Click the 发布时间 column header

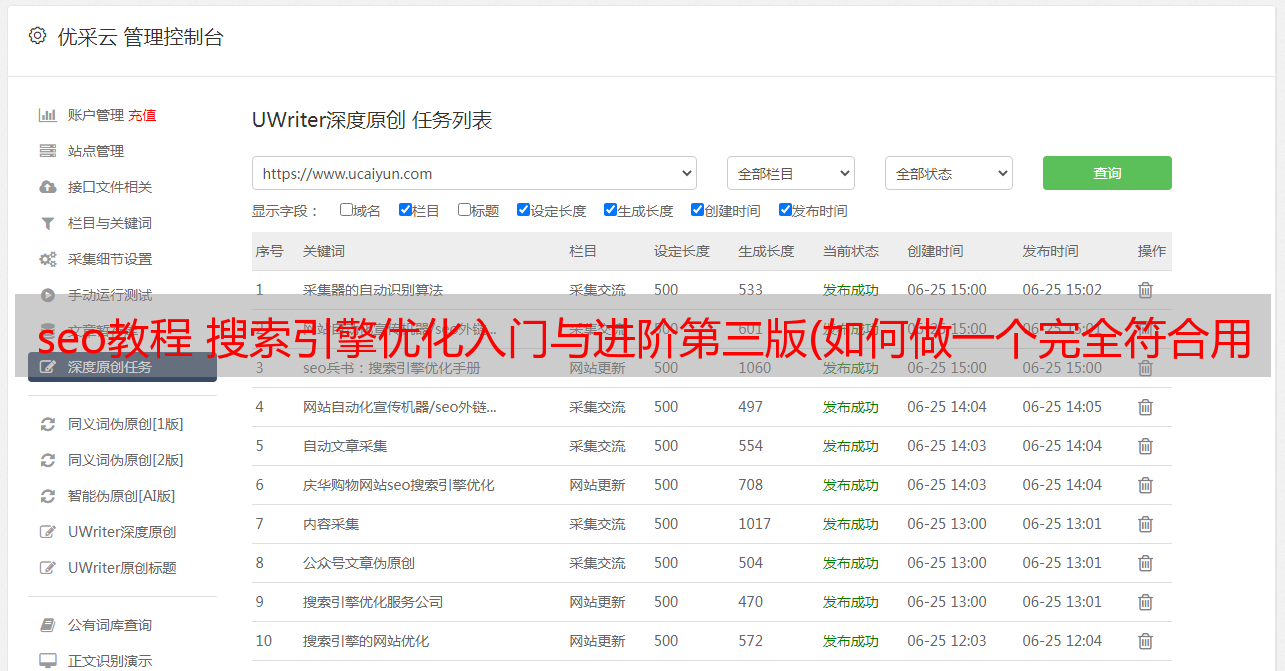1050,251
